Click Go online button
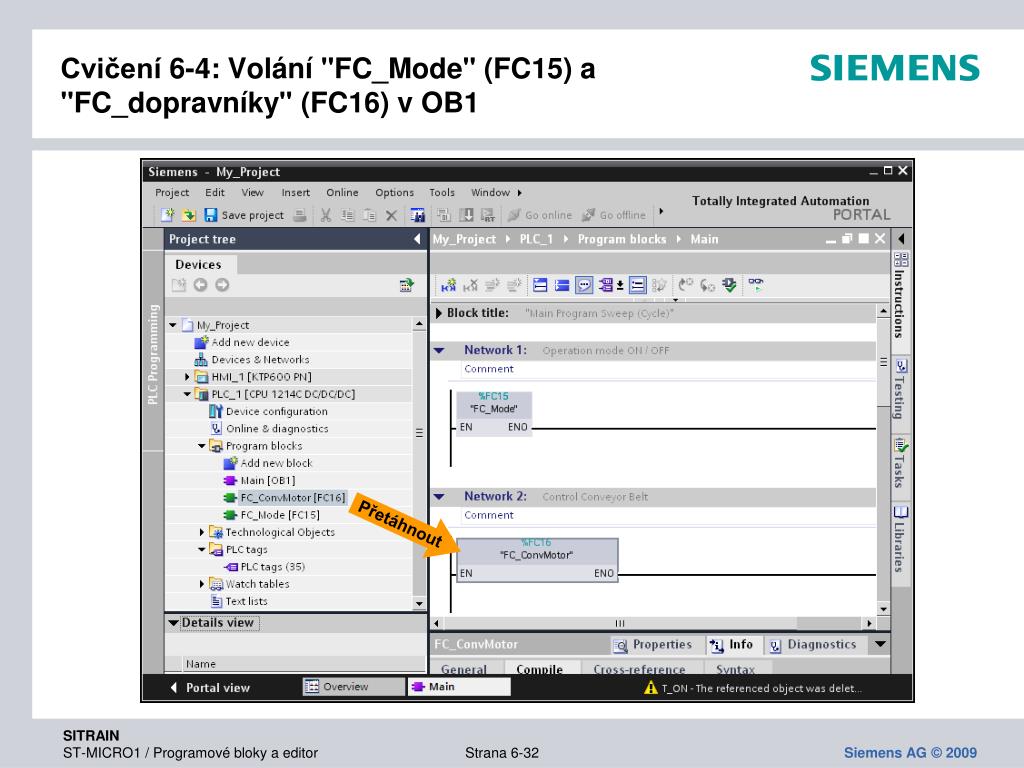Screen dimensions: 1024x768 point(540,215)
